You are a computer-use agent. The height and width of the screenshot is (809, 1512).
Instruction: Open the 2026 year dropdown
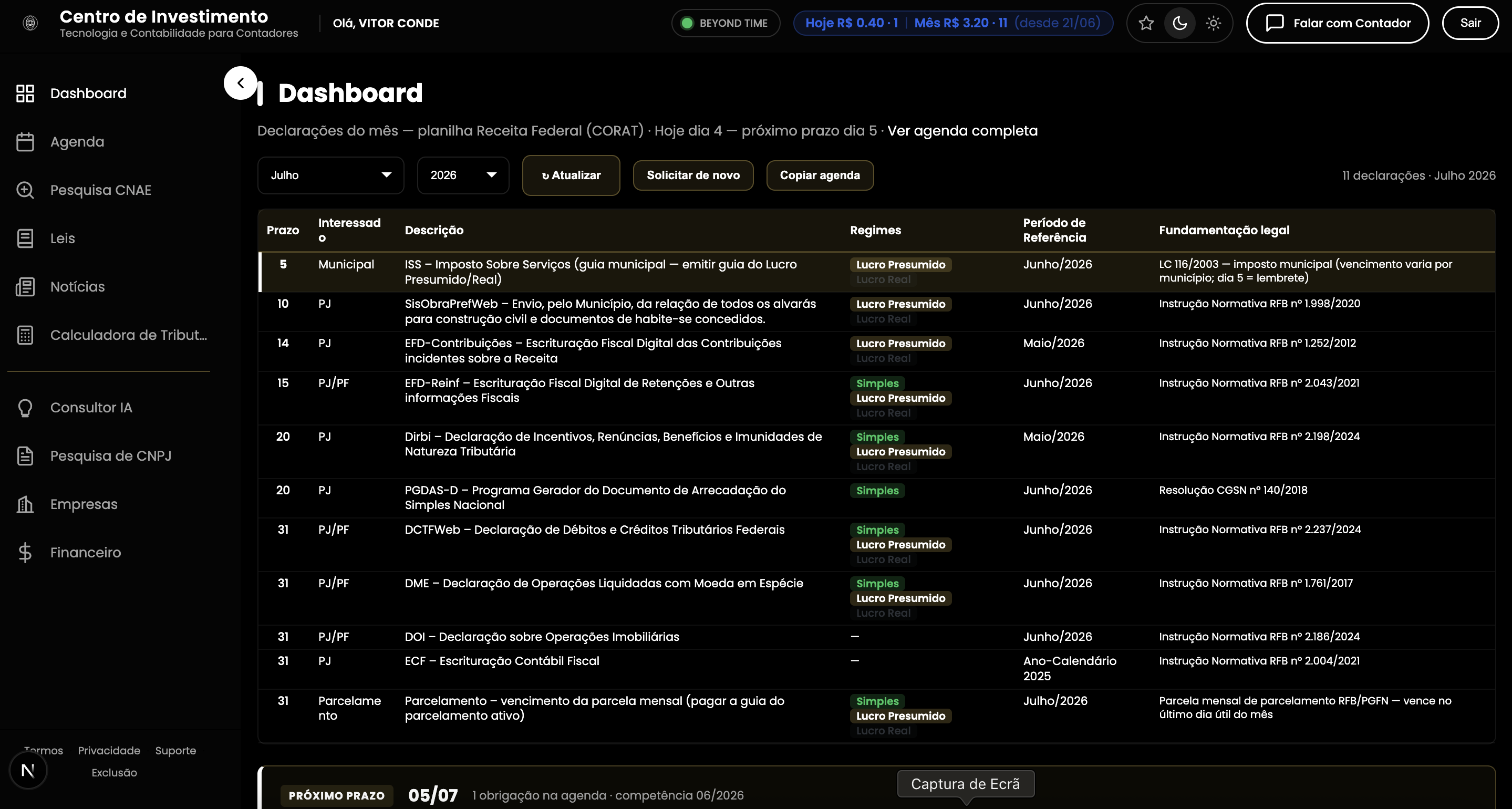(x=462, y=175)
